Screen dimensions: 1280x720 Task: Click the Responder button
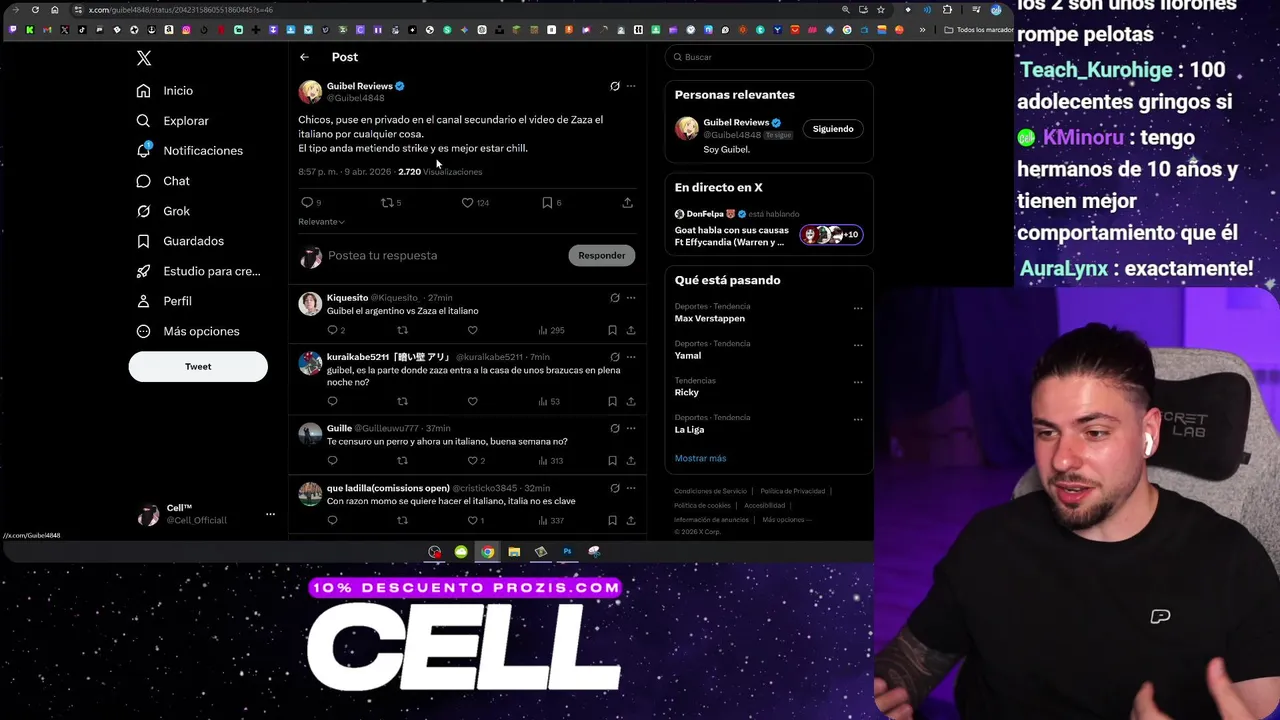tap(602, 256)
